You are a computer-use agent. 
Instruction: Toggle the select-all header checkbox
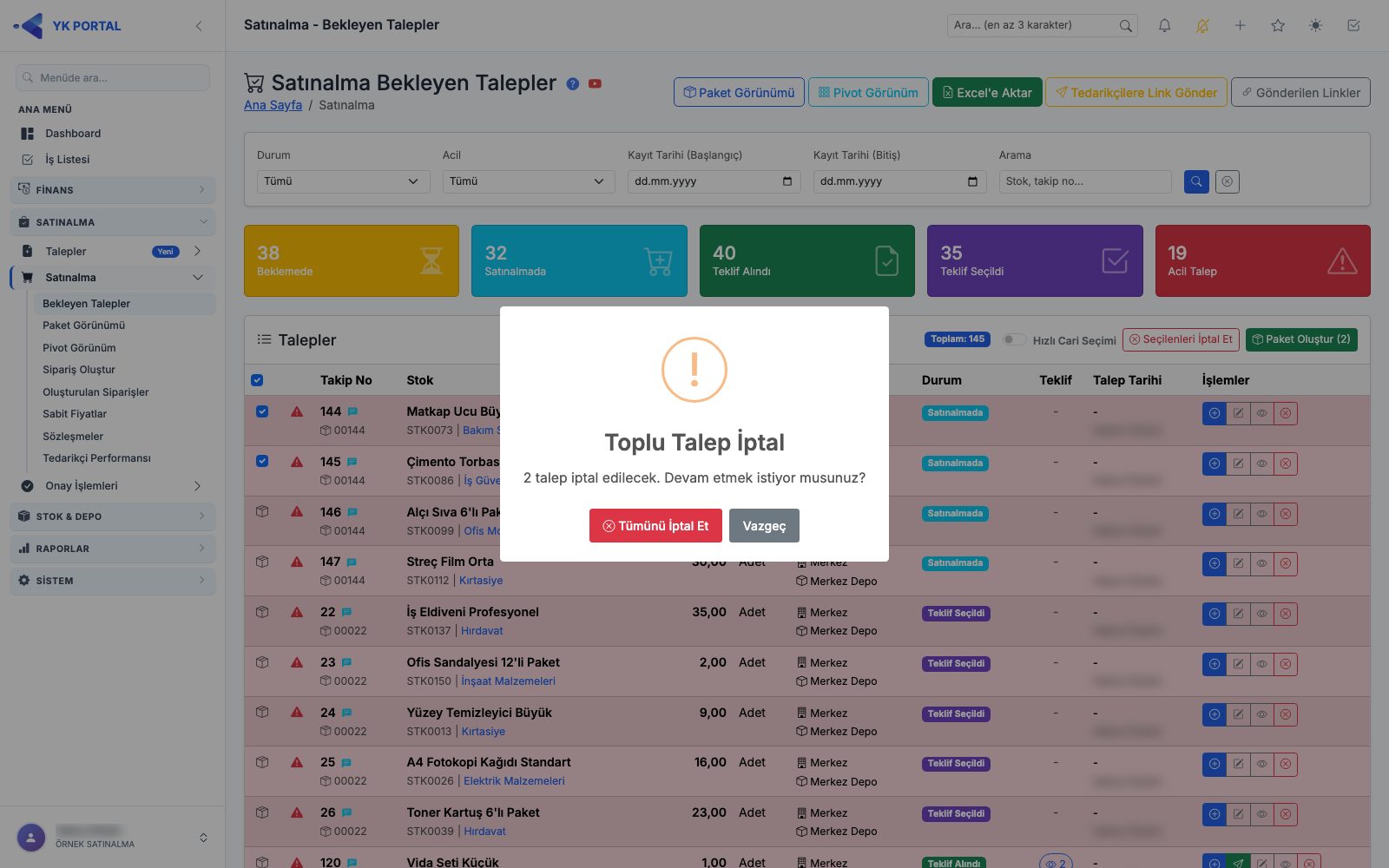(257, 380)
